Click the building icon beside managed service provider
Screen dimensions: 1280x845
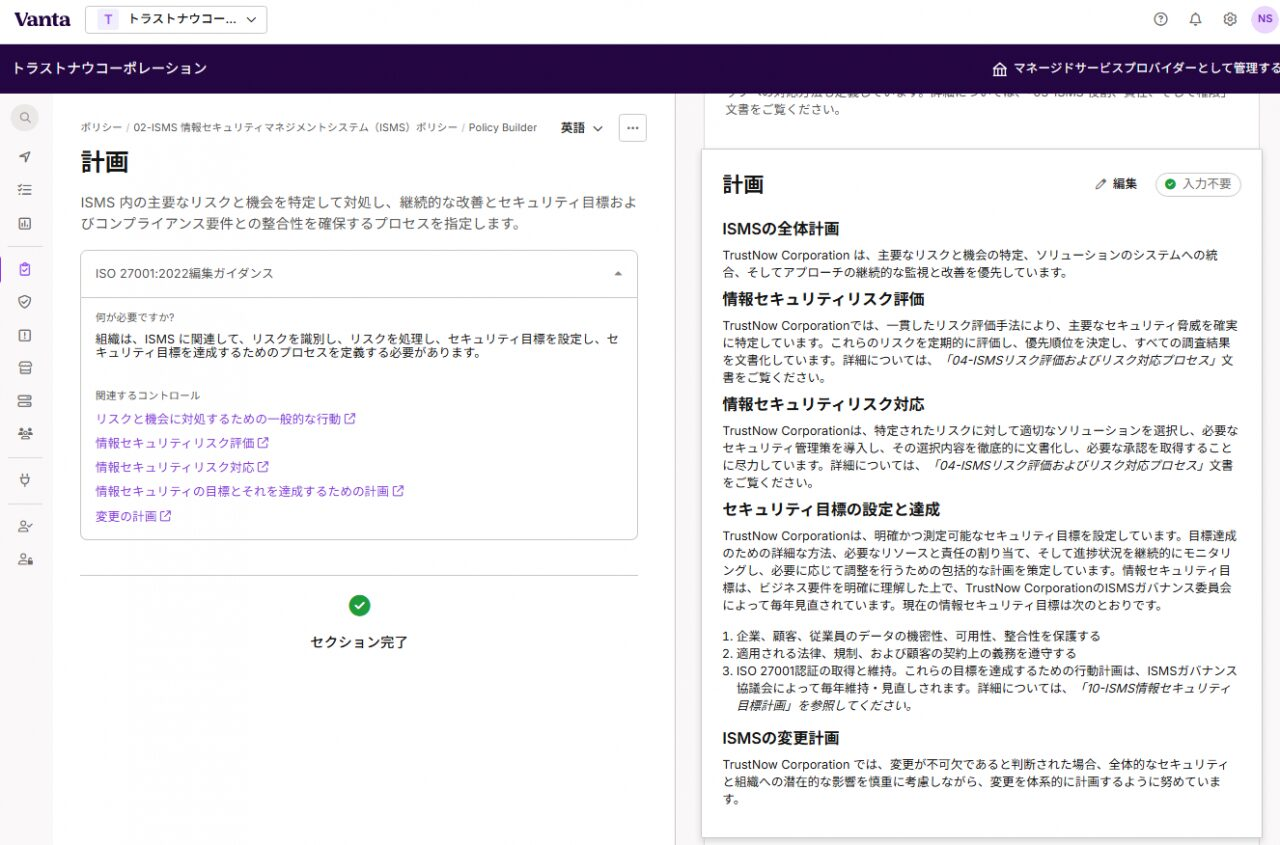point(999,69)
